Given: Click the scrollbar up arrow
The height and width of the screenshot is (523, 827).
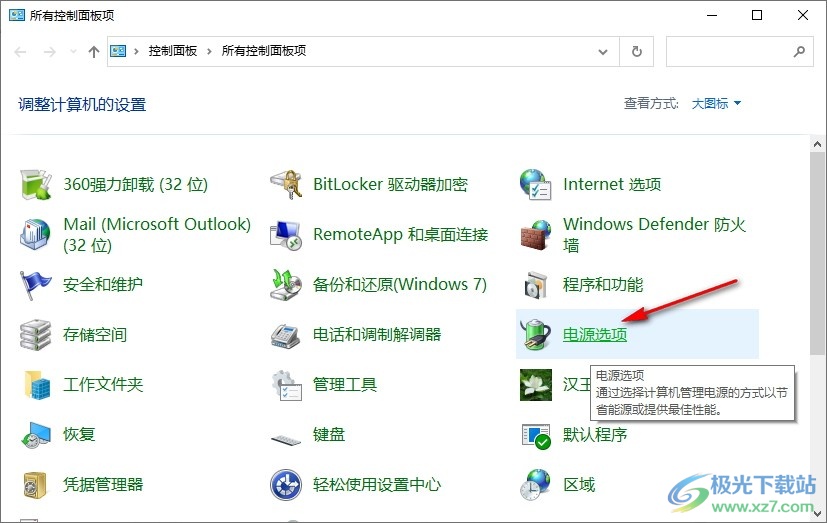Looking at the screenshot, I should [x=818, y=144].
